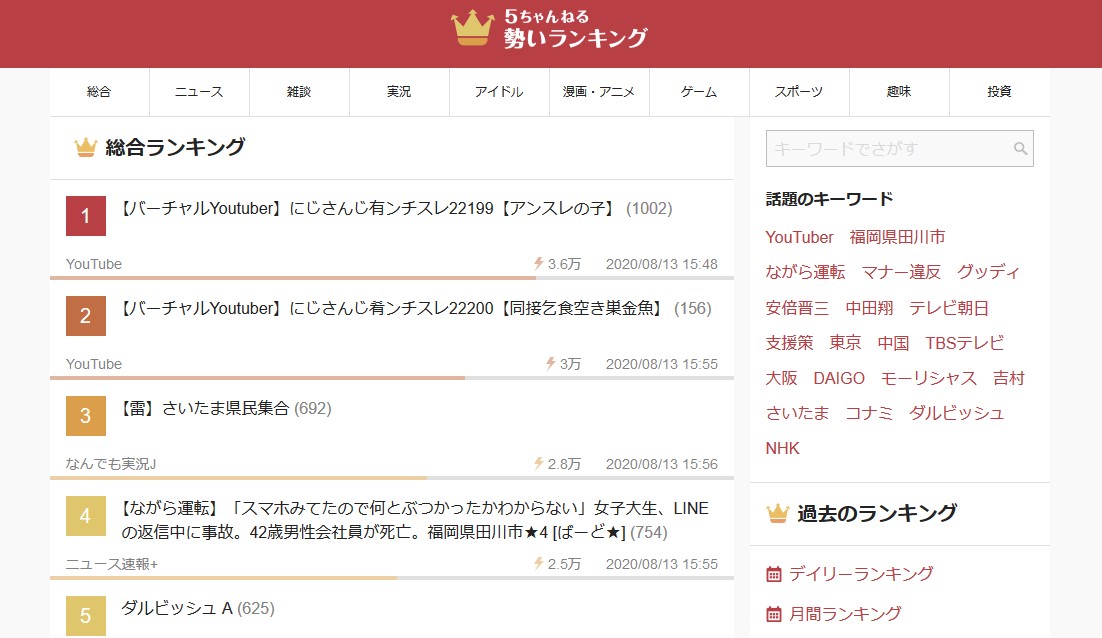Switch to the ニュース tab
Viewport: 1102px width, 638px height.
199,92
